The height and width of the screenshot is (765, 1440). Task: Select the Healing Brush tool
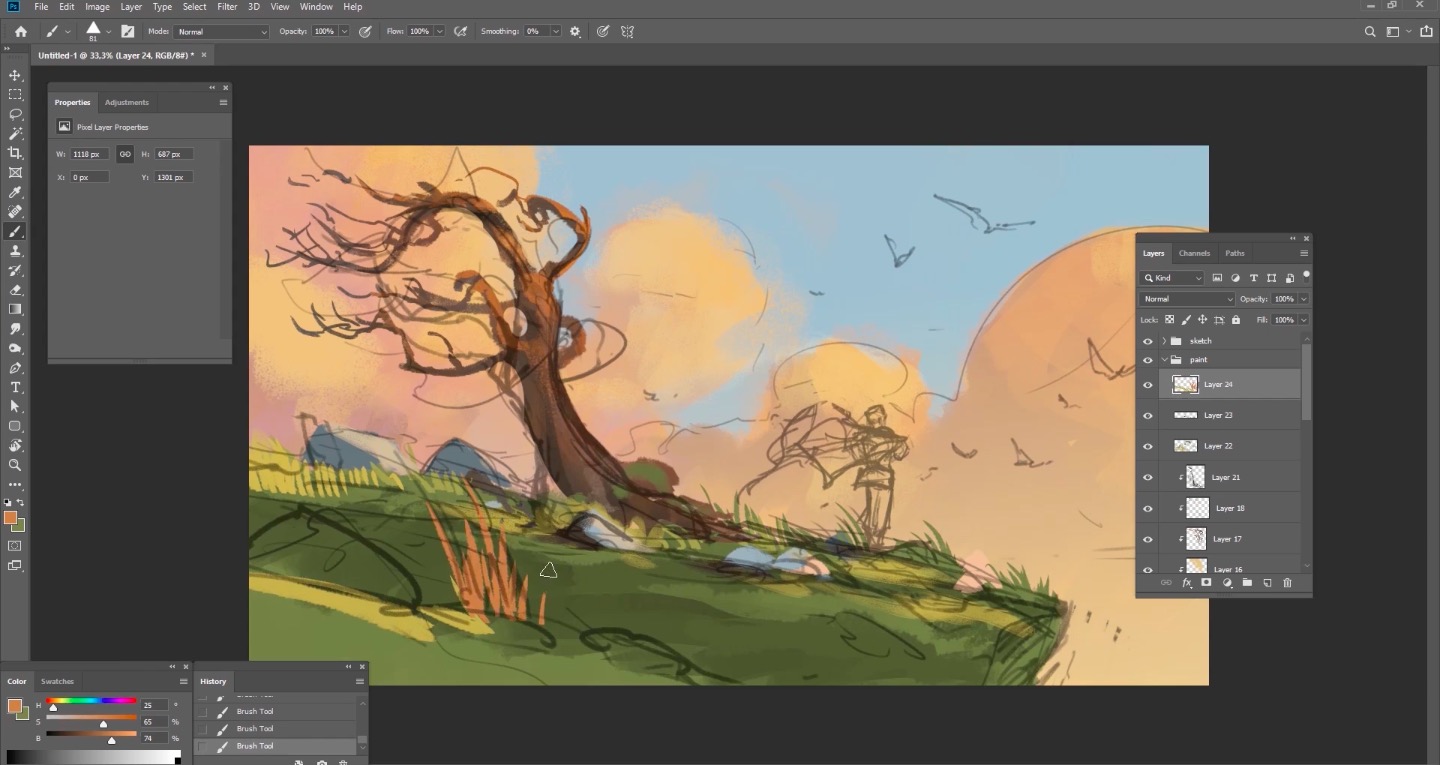[15, 211]
